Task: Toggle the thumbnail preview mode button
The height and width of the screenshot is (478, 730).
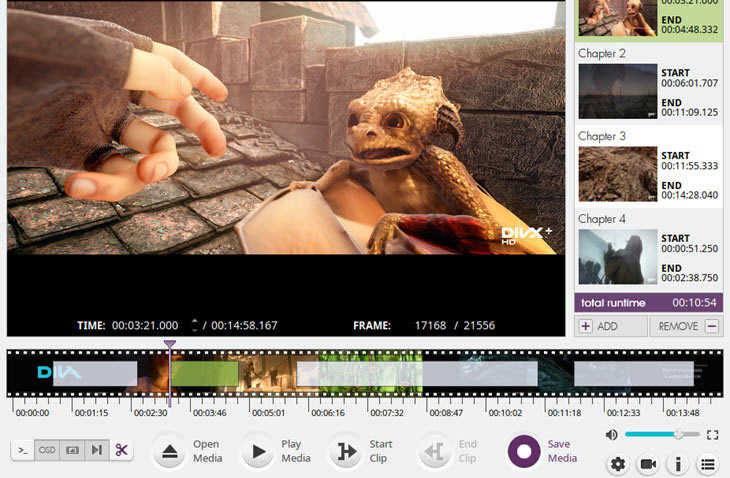Action: click(x=72, y=450)
